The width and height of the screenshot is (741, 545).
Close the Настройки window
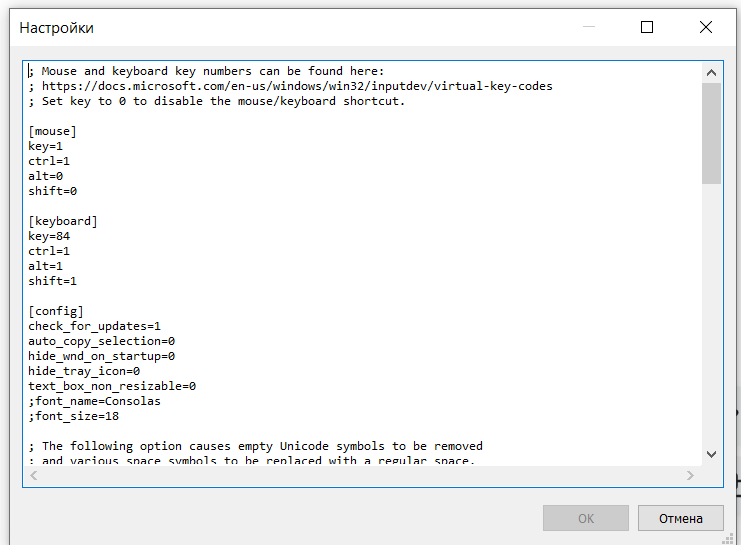tap(706, 27)
